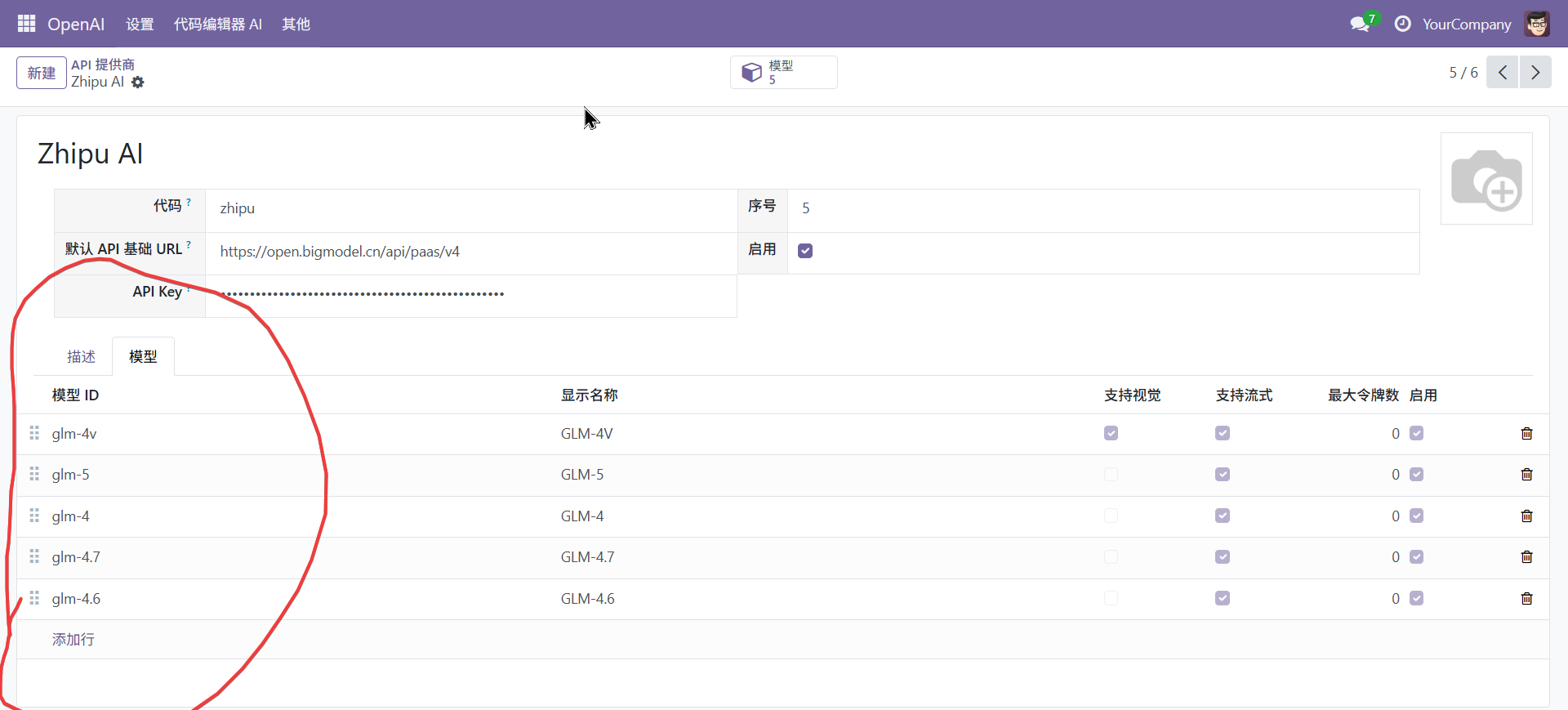Open the 其他 menu
1568x710 pixels.
click(296, 24)
